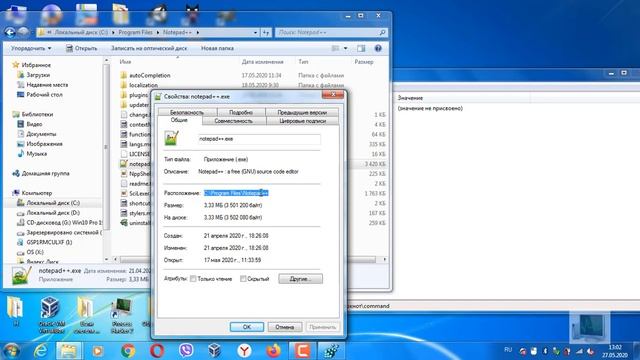Click Открыть in the Explorer toolbar

pos(81,48)
